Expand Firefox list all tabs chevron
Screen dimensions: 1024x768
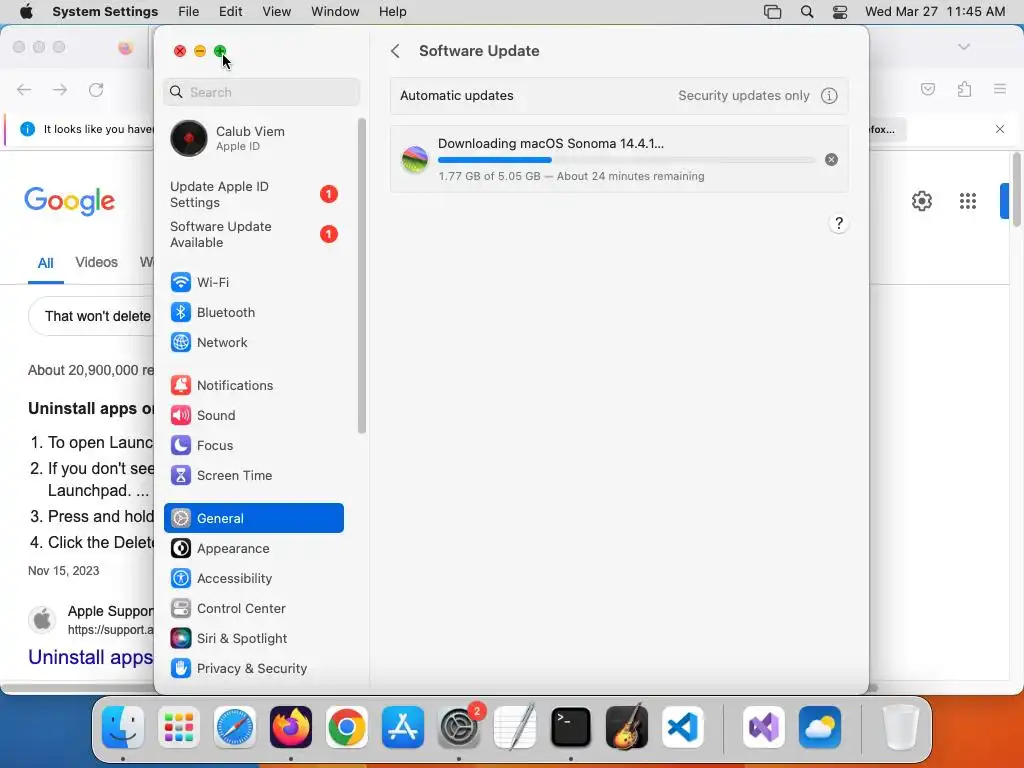click(964, 47)
